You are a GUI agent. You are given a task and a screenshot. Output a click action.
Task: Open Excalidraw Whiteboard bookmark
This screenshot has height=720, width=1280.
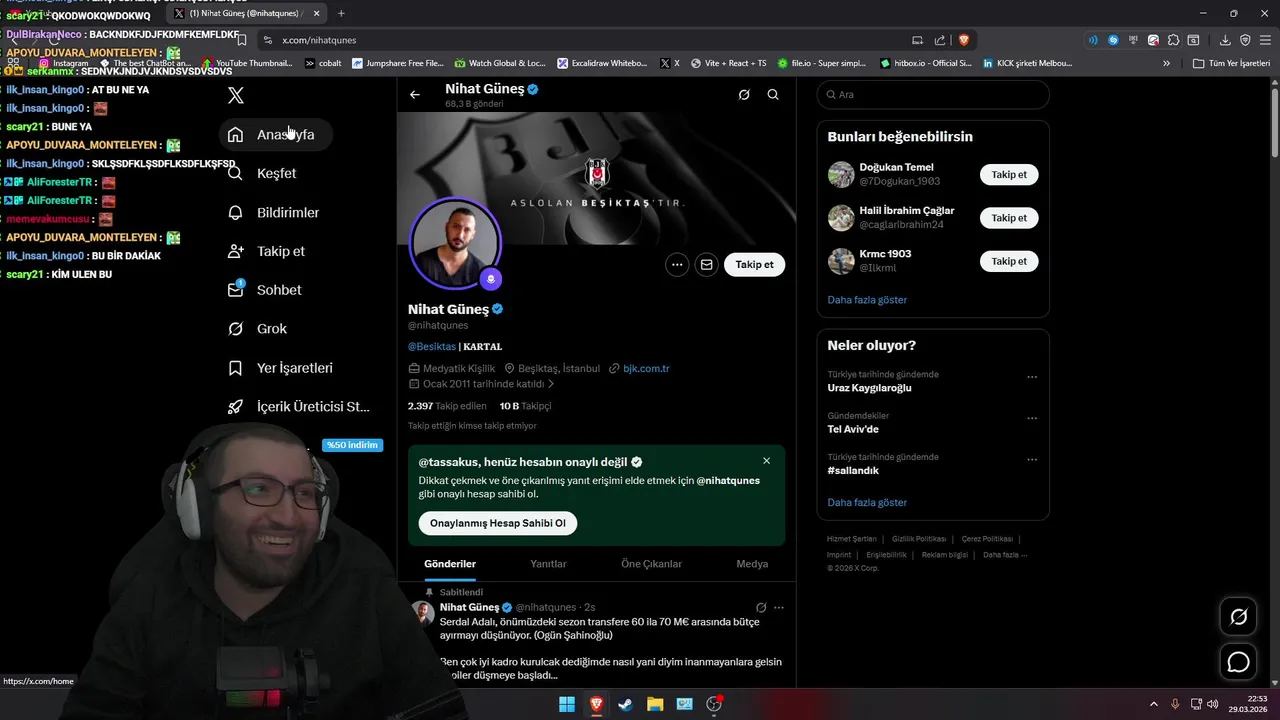pos(603,63)
